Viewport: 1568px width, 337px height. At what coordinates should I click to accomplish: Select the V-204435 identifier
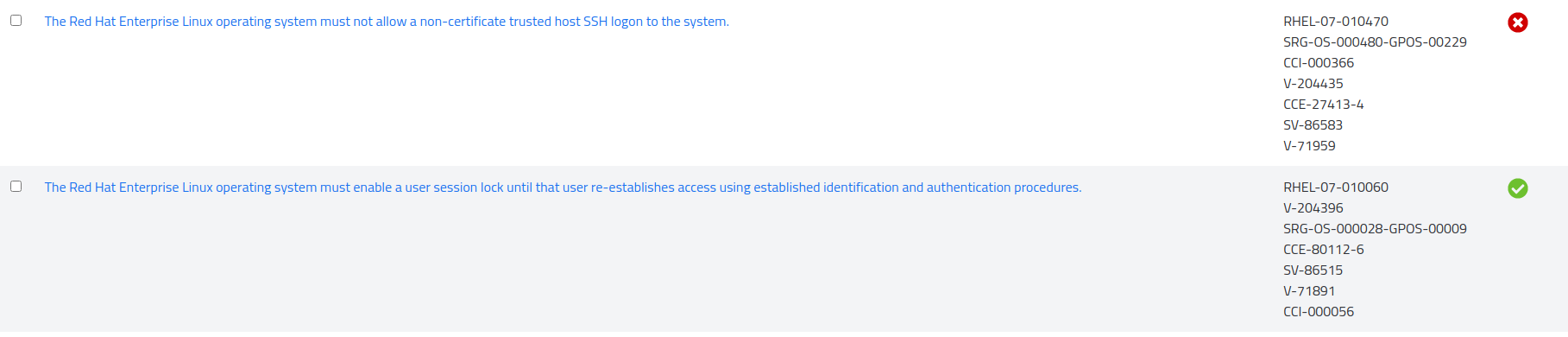1313,84
